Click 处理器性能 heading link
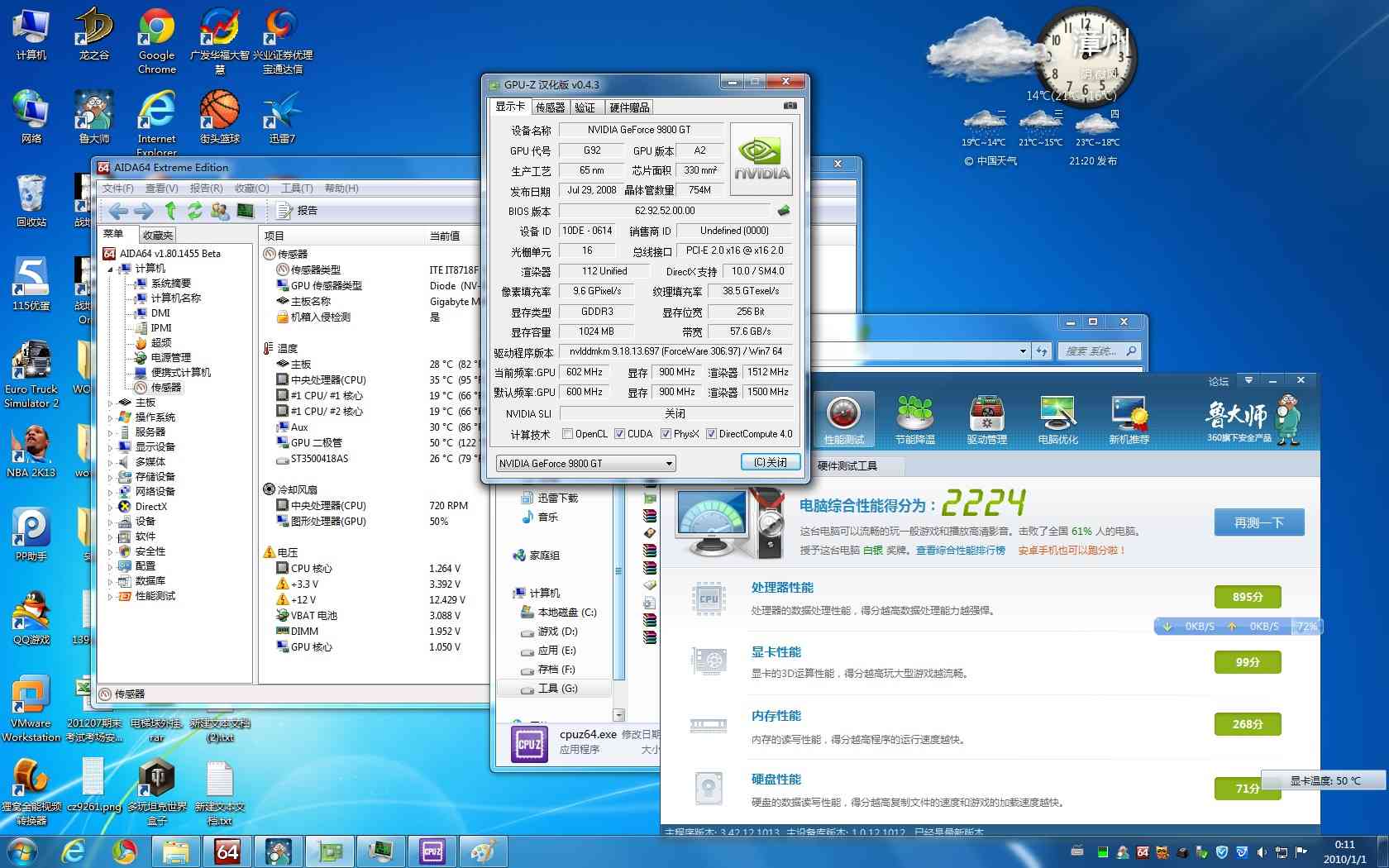The height and width of the screenshot is (868, 1389). click(x=782, y=587)
